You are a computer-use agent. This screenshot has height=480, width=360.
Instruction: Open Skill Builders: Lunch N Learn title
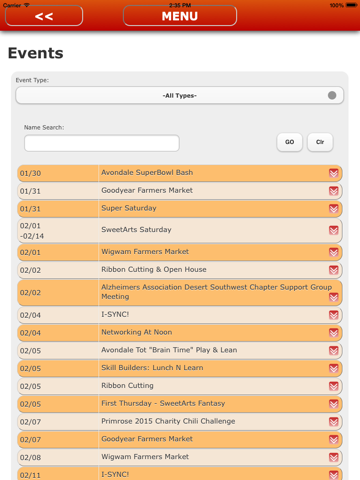[x=152, y=368]
